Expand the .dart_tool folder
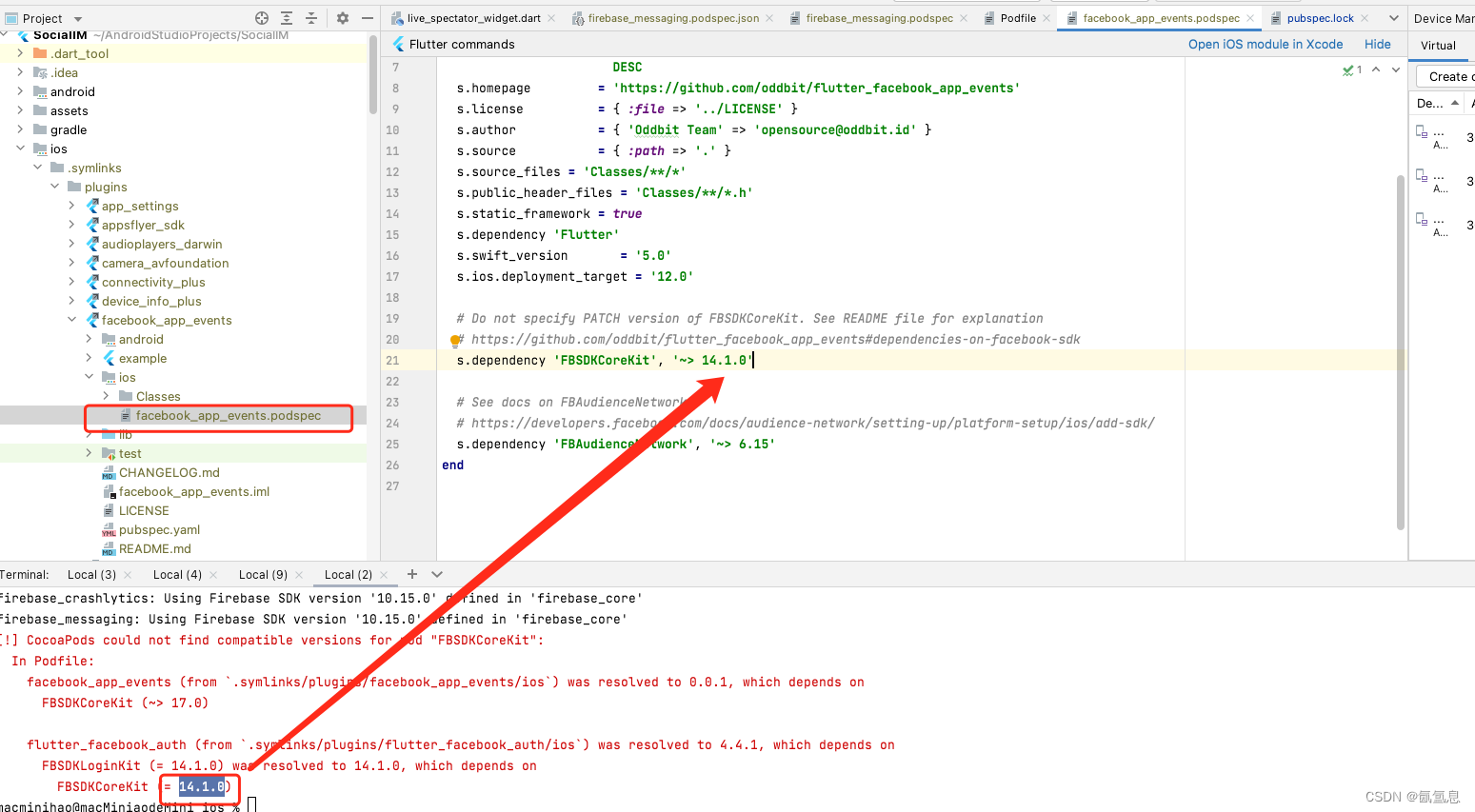Viewport: 1475px width, 812px height. 20,53
